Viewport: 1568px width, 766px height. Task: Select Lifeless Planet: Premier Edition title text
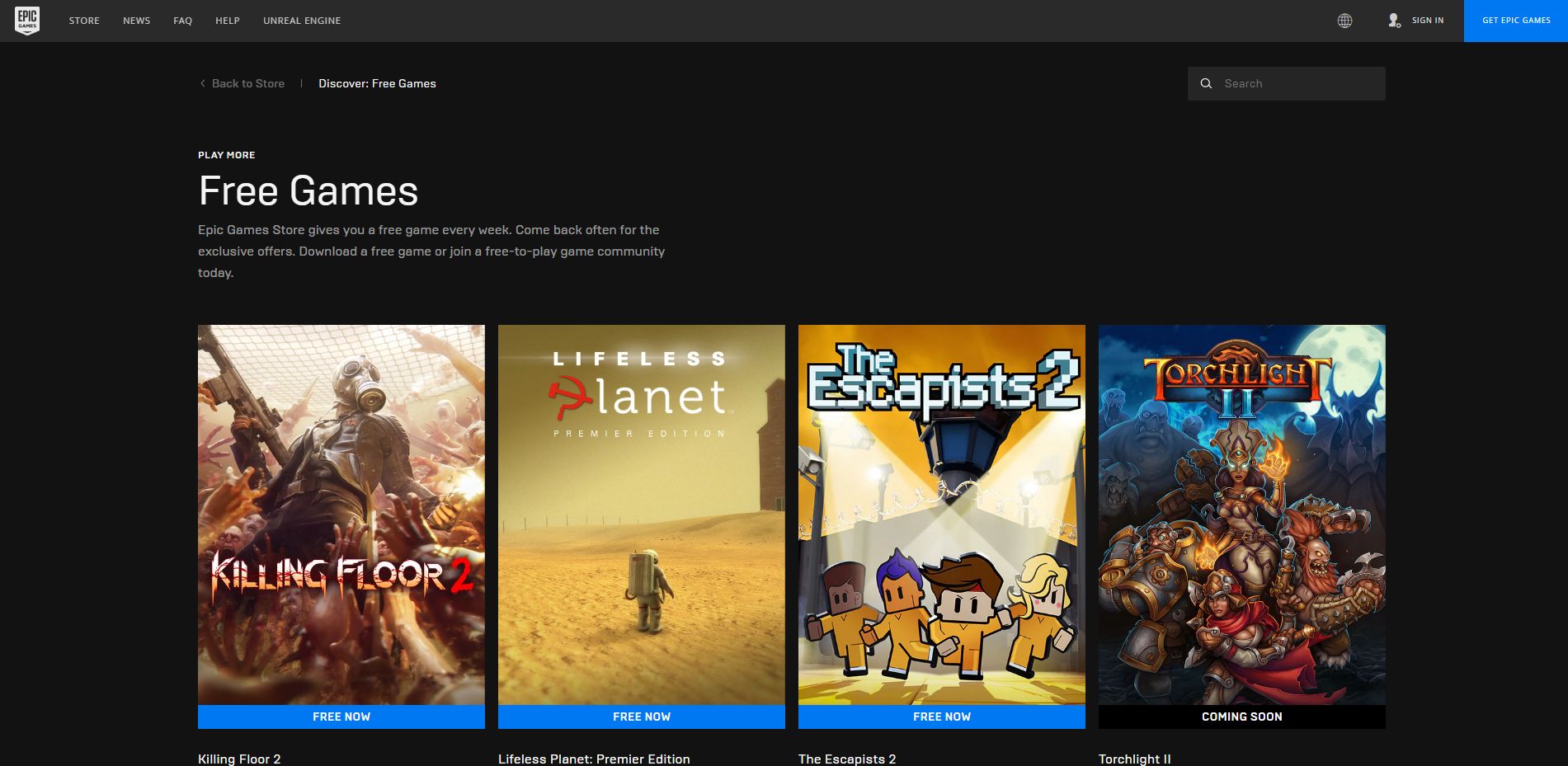594,759
